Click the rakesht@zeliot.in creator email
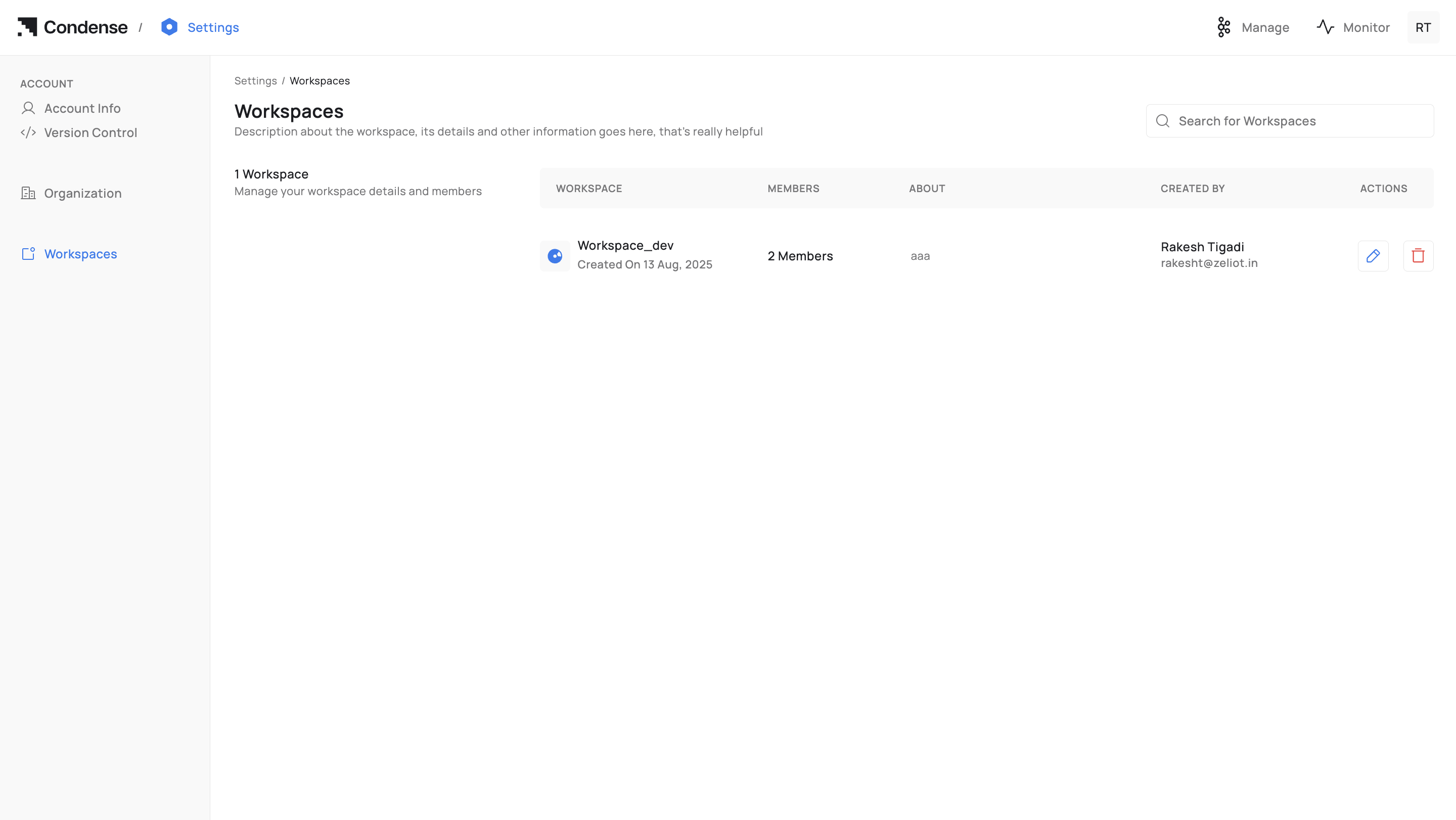The height and width of the screenshot is (820, 1456). [x=1209, y=263]
